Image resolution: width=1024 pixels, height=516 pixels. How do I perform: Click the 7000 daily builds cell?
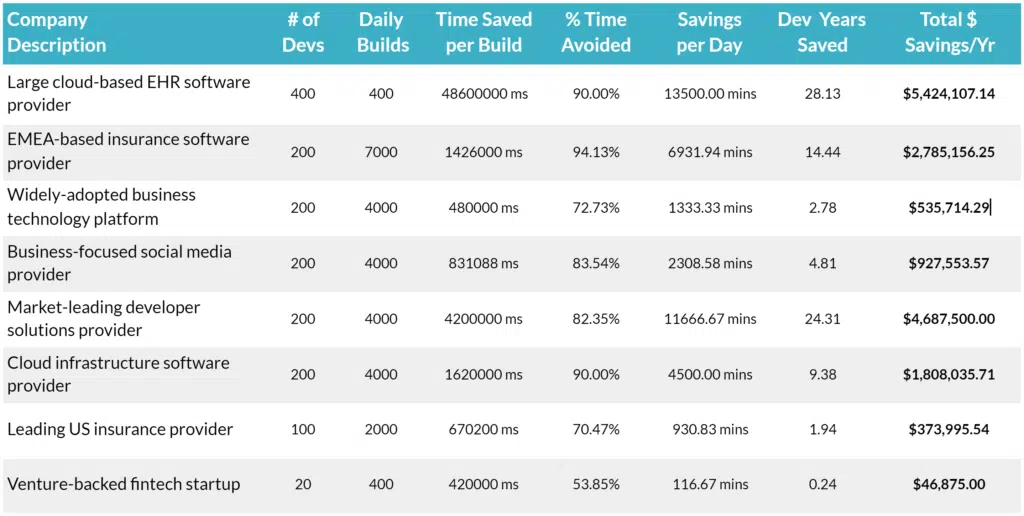(381, 152)
